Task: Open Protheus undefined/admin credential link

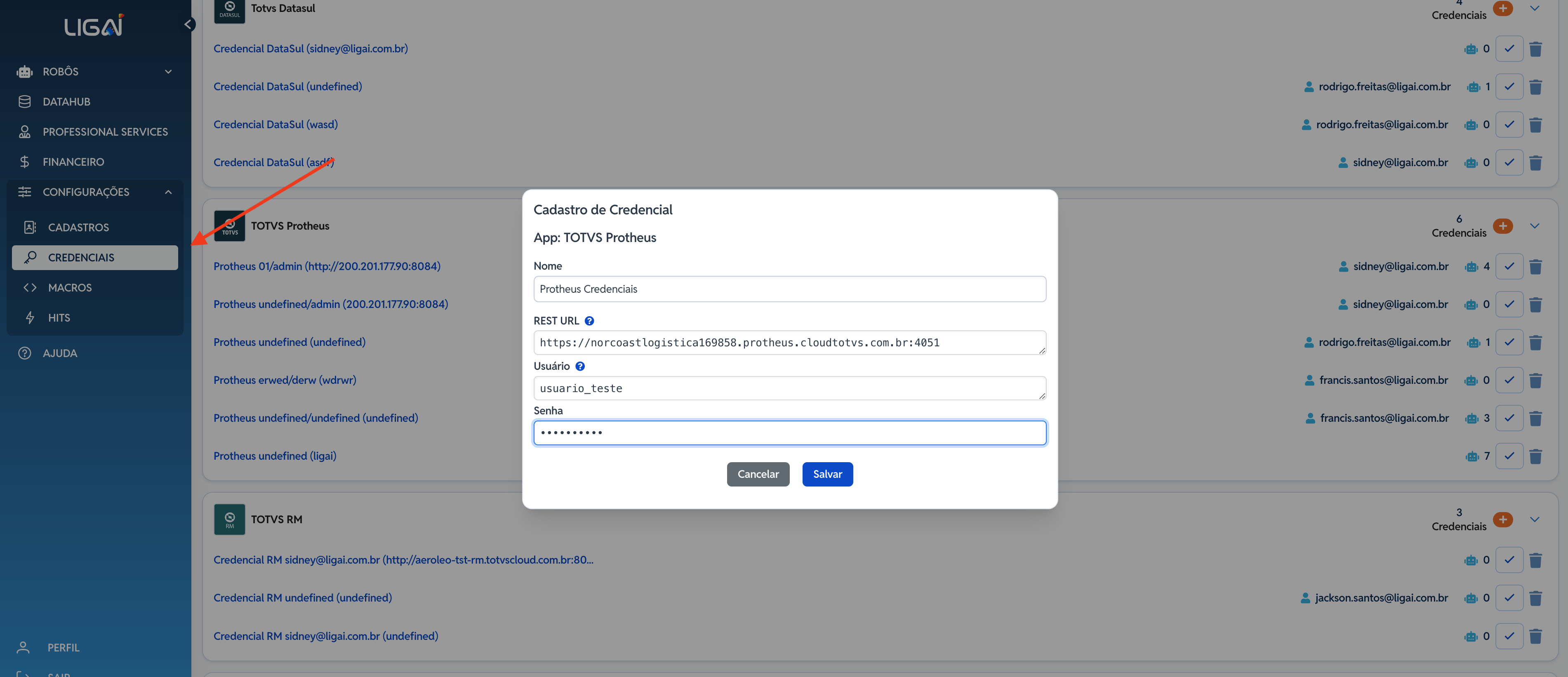Action: (x=330, y=304)
